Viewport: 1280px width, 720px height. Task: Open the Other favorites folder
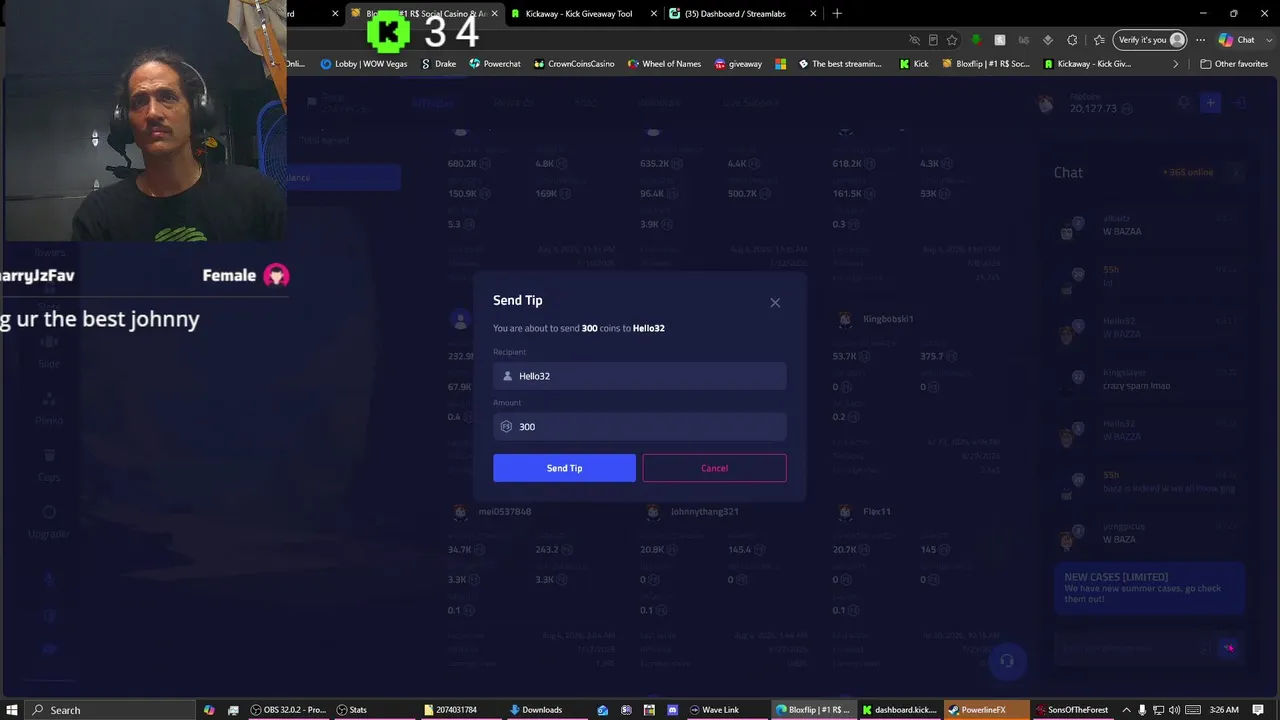point(1234,64)
